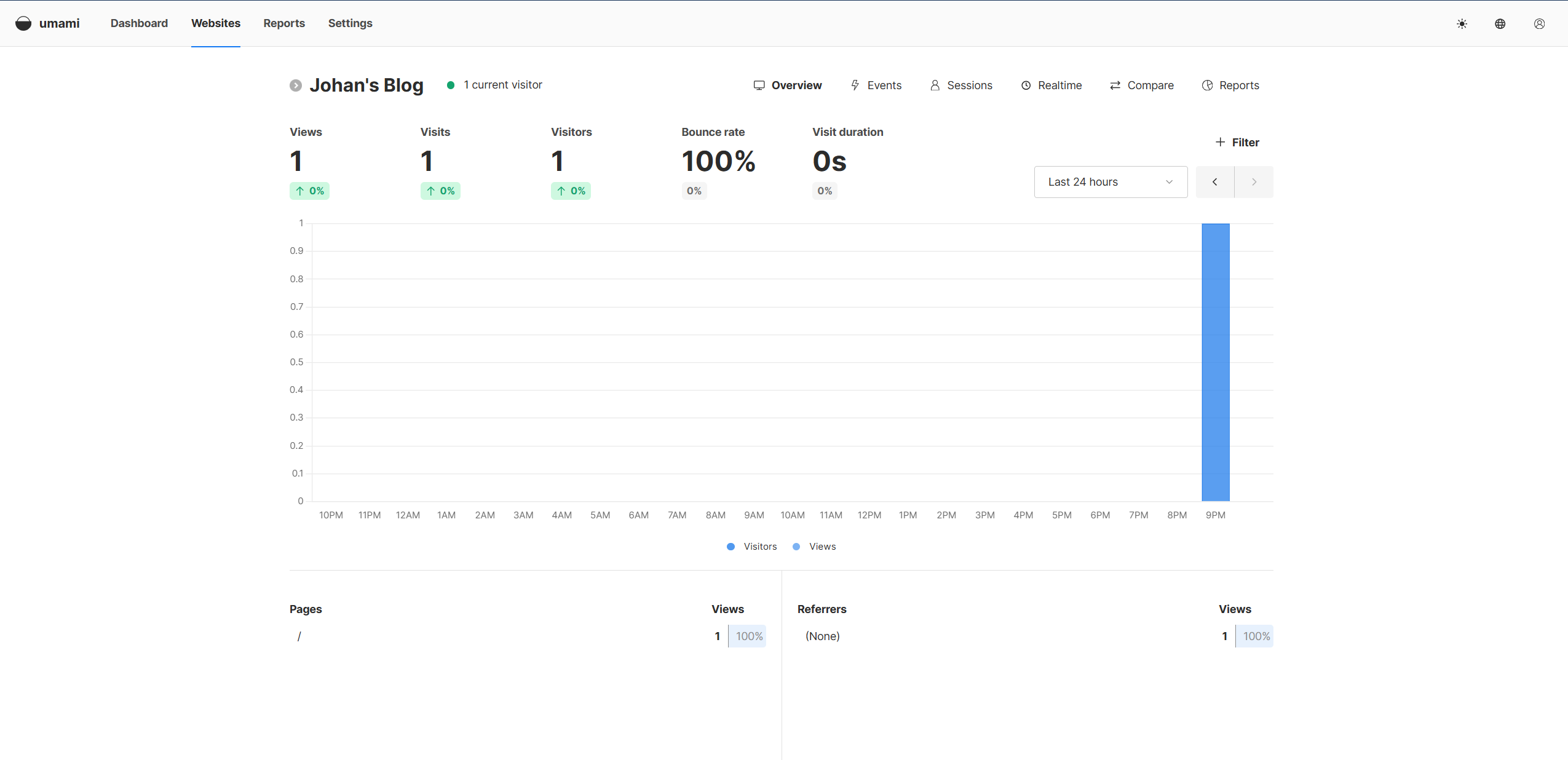This screenshot has height=760, width=1568.
Task: Open the / page link in Pages
Action: 299,636
